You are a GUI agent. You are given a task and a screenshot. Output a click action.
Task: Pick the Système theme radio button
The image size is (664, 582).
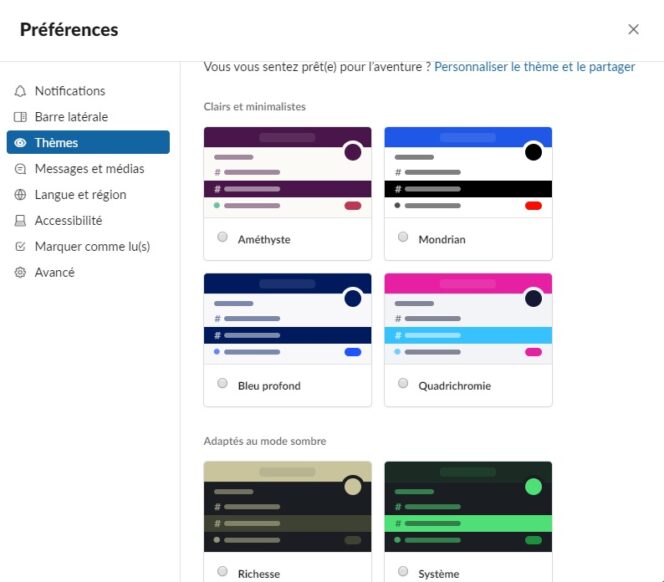coord(403,571)
